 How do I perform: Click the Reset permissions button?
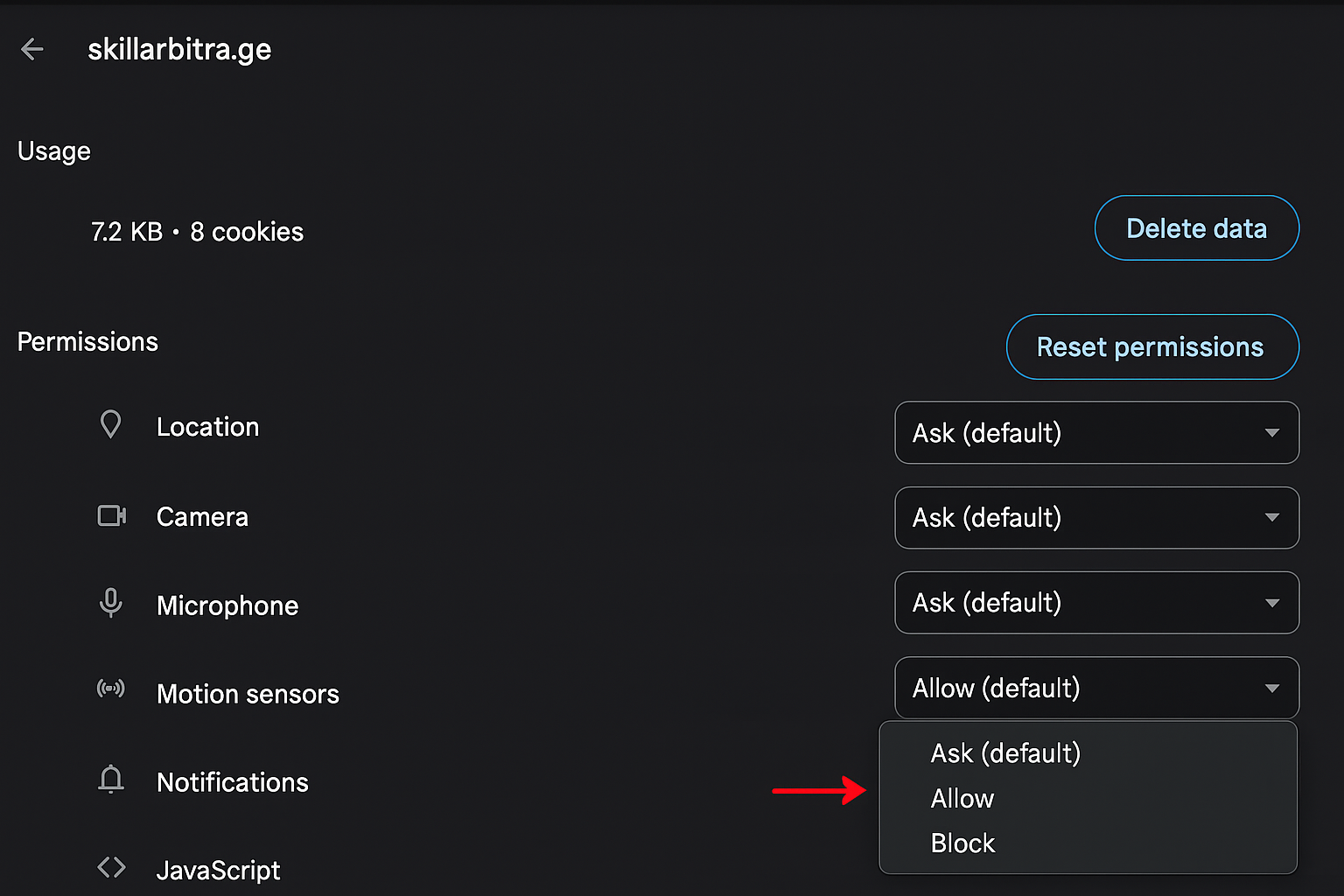1152,346
